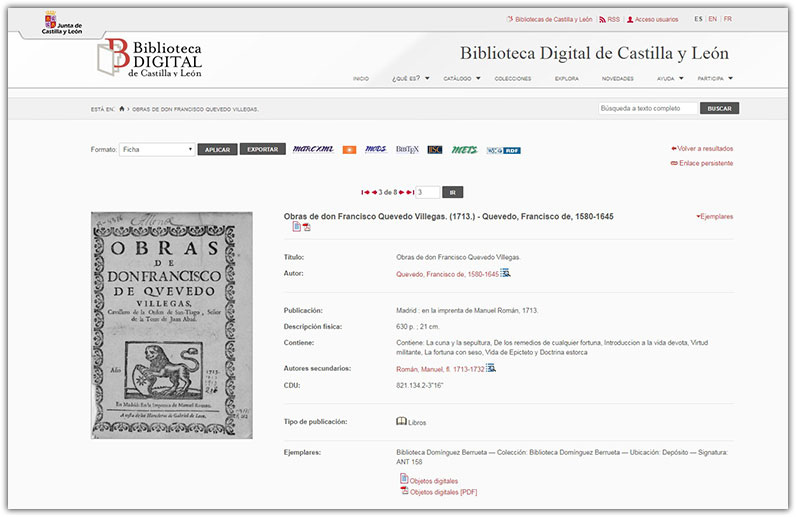
Task: Jump to Ejemplares section link
Action: point(715,216)
